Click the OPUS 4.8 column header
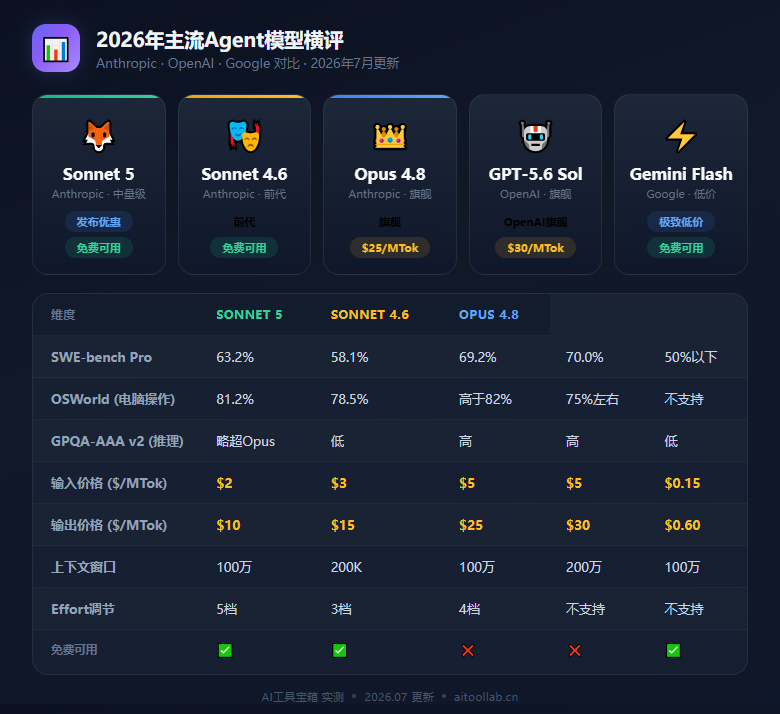 tap(488, 314)
